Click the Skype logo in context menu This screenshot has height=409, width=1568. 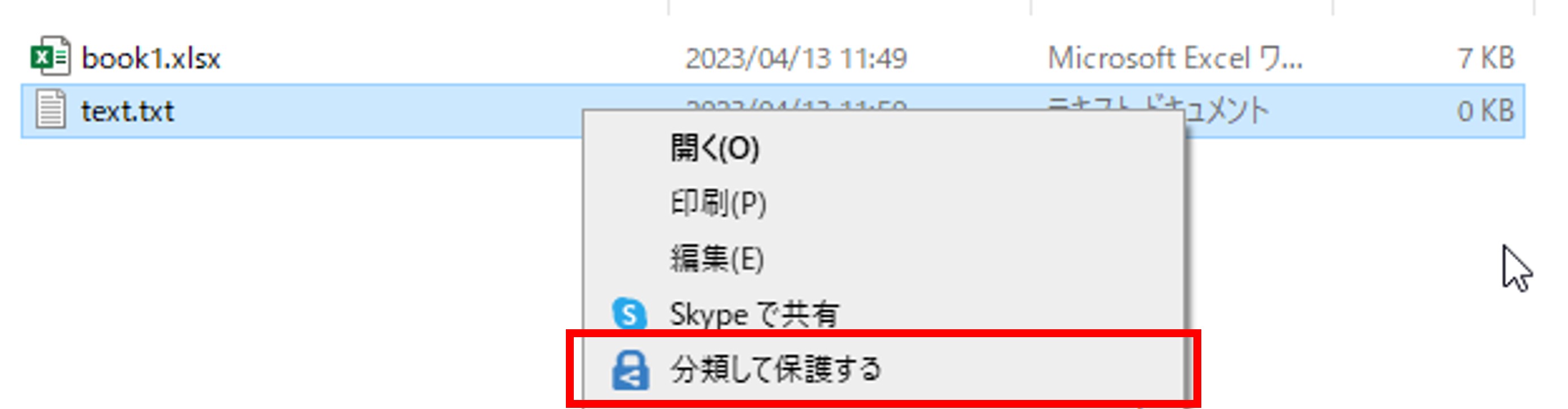629,314
